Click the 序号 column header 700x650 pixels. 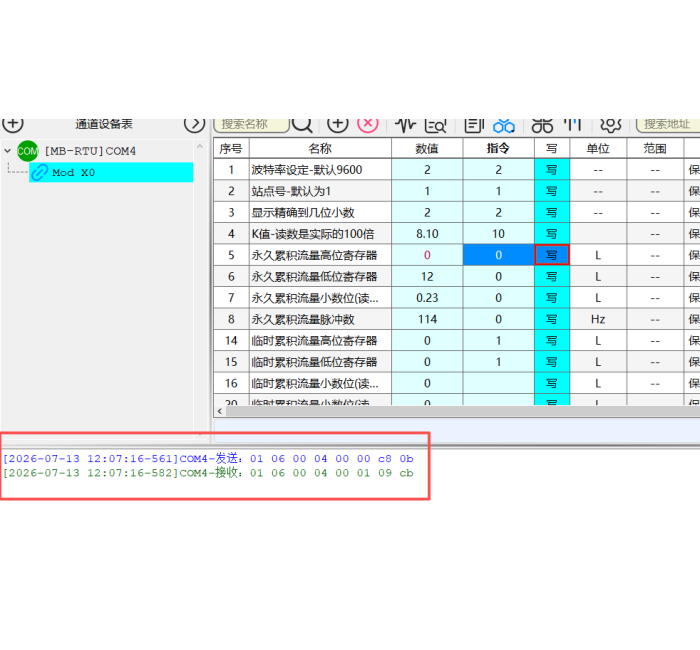point(231,148)
